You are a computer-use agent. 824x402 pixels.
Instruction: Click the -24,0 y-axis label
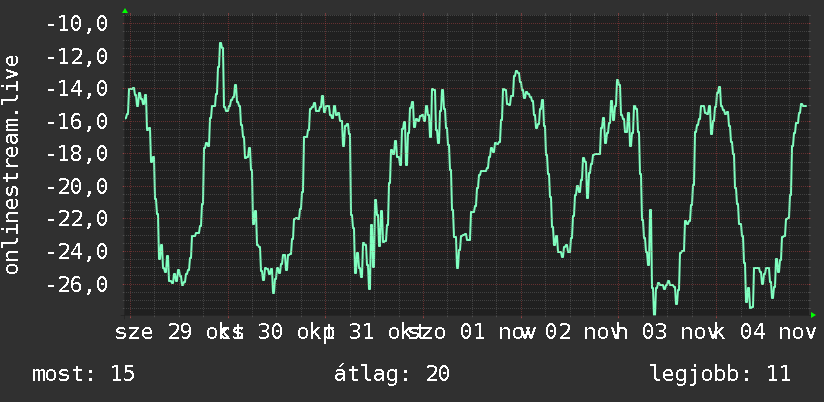(77, 252)
